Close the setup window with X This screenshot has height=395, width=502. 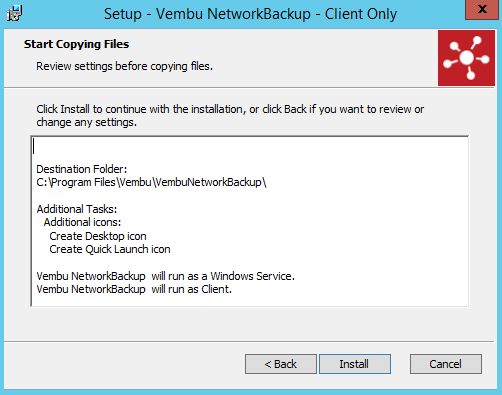pyautogui.click(x=482, y=9)
